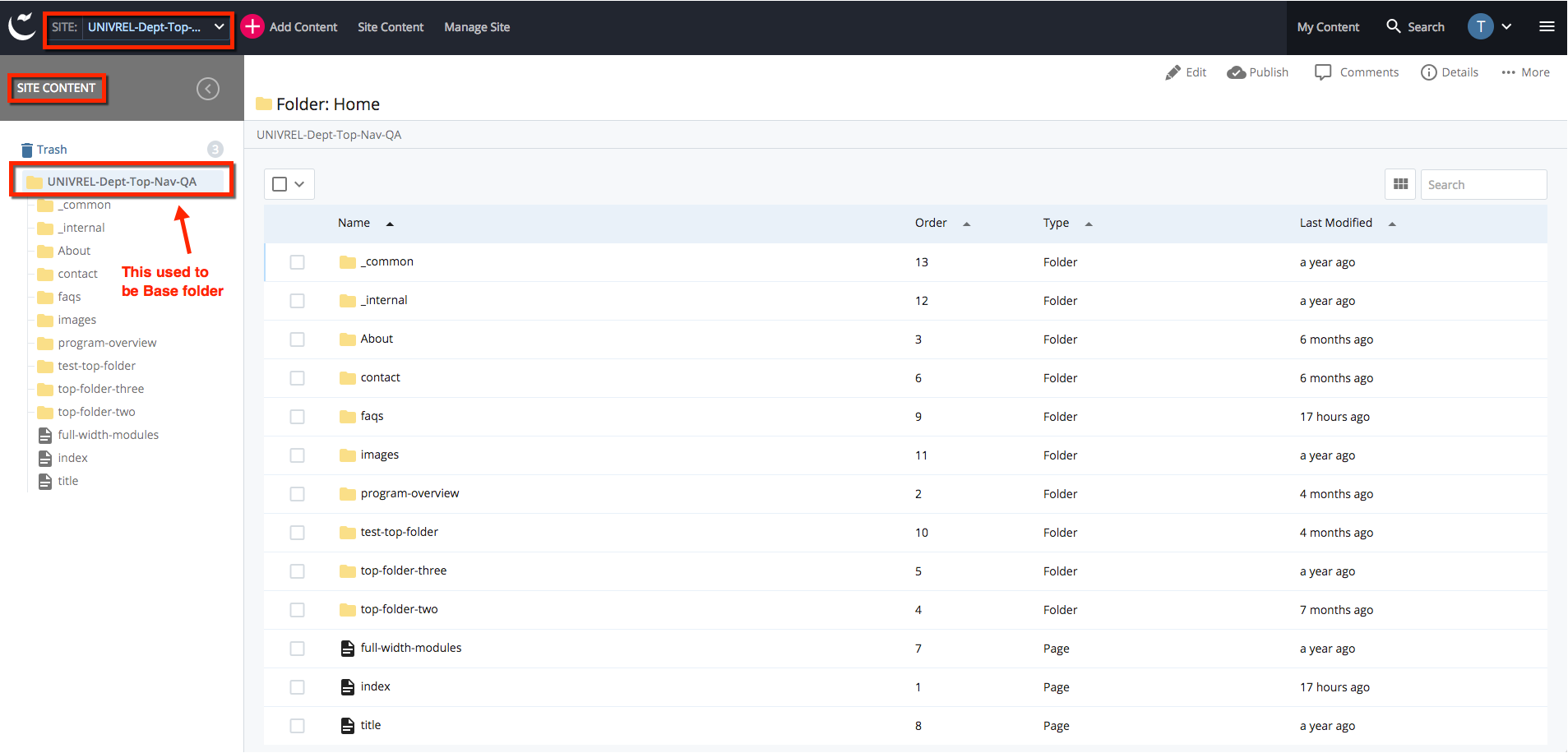Click the Publish cloud icon
Screen dimensions: 1568x753
click(1236, 72)
